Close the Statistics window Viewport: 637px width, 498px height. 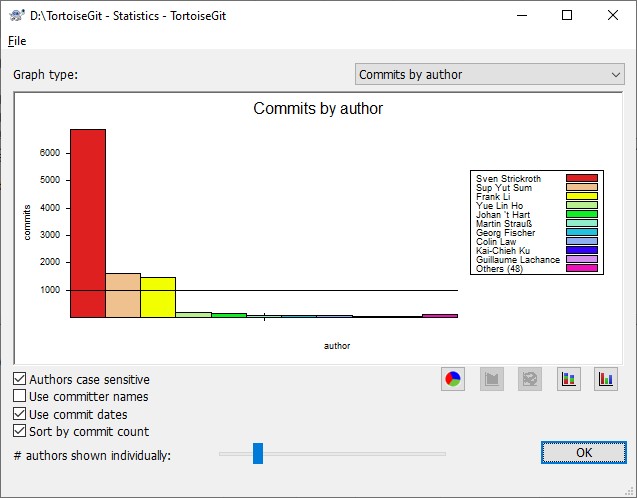(x=613, y=15)
